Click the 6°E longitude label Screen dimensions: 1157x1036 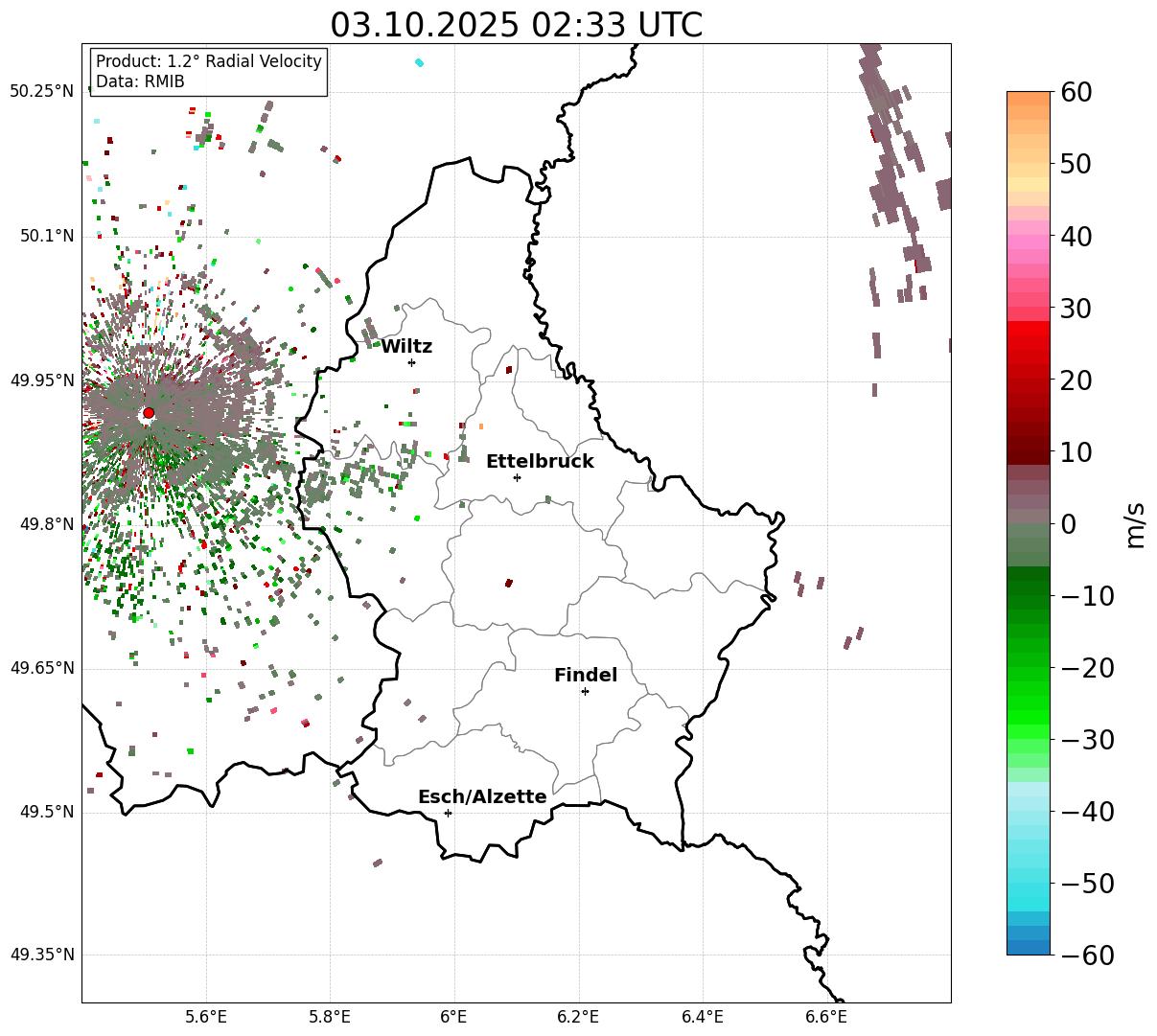pos(453,1017)
